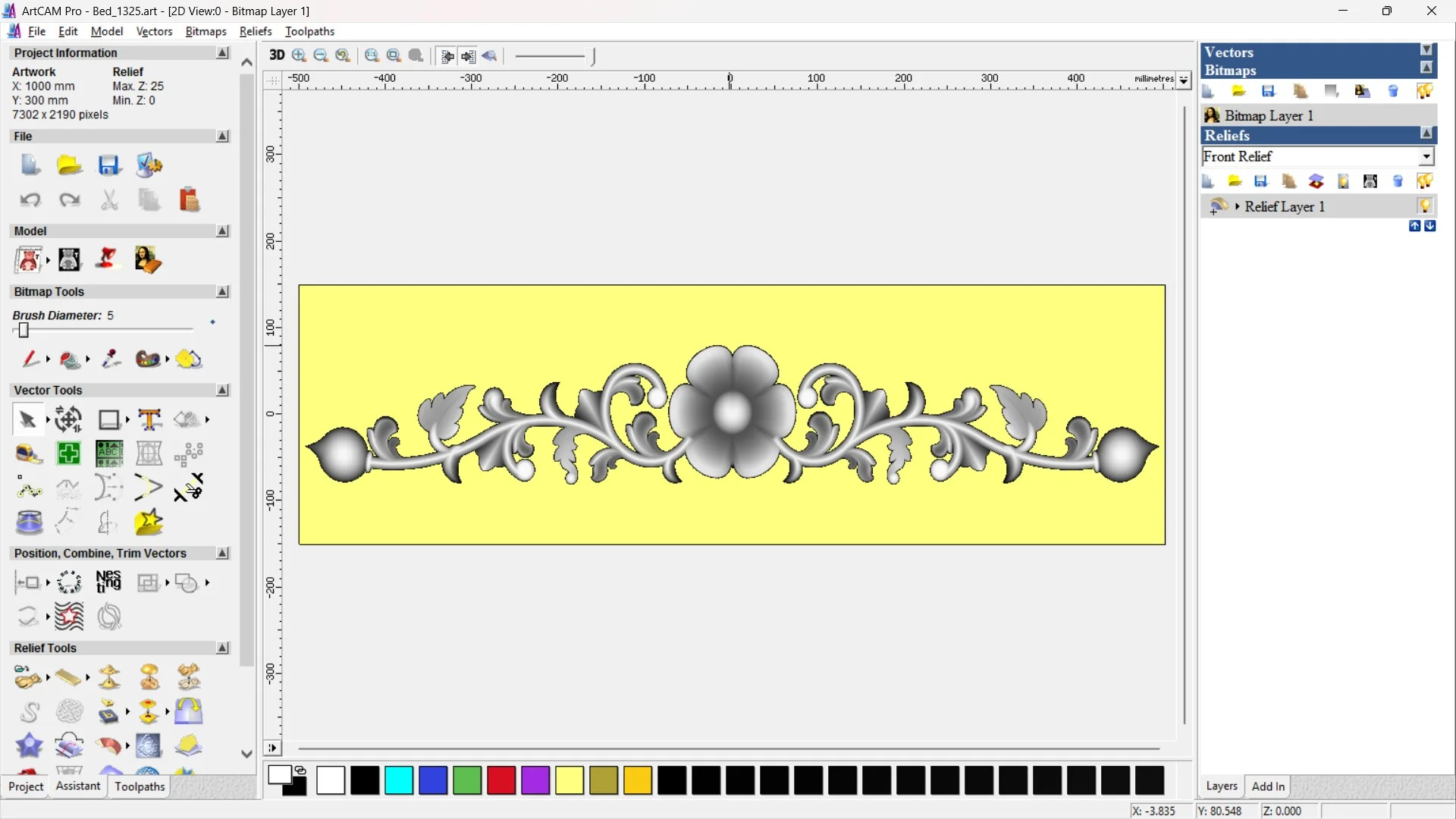Click the Zoom In magnifier icon

pos(300,55)
